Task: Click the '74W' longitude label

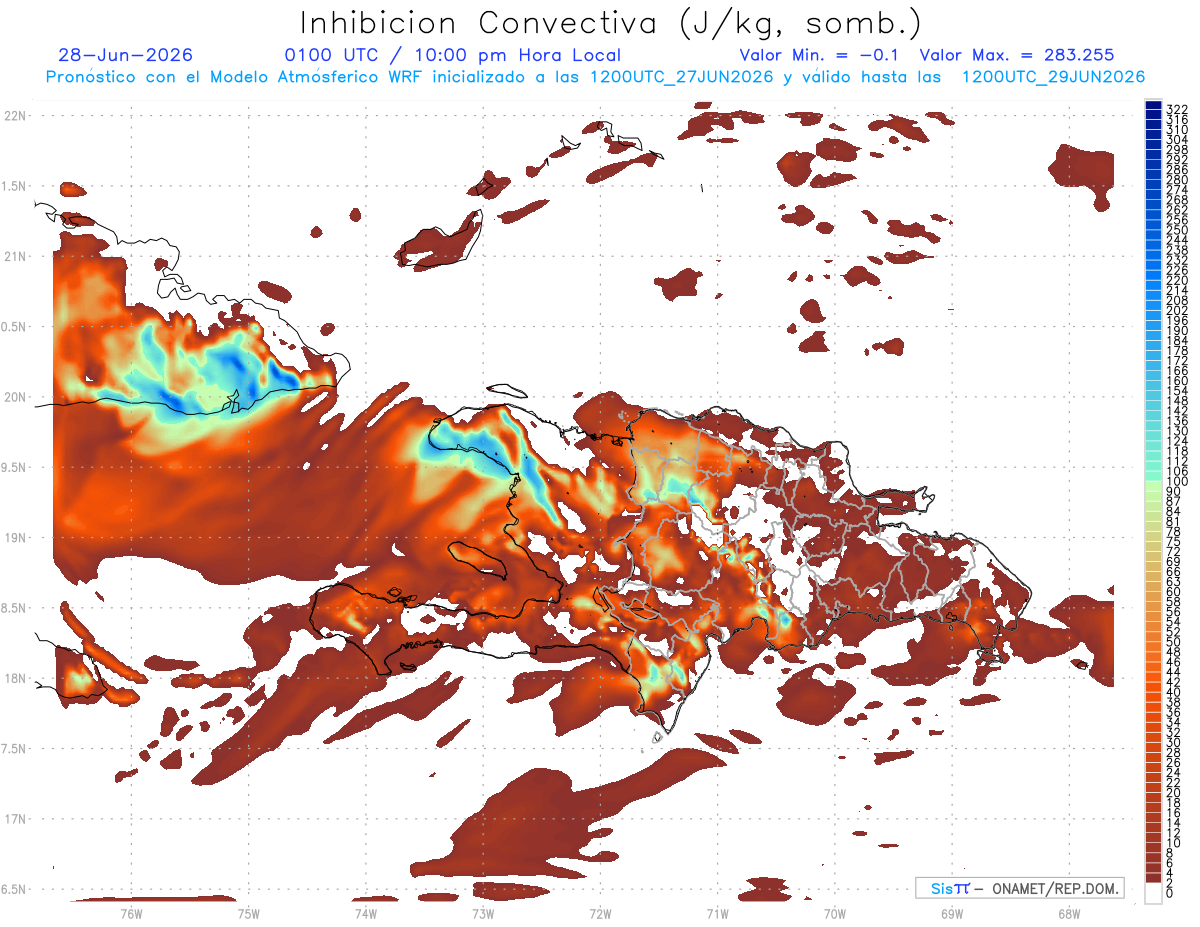Action: pos(366,913)
